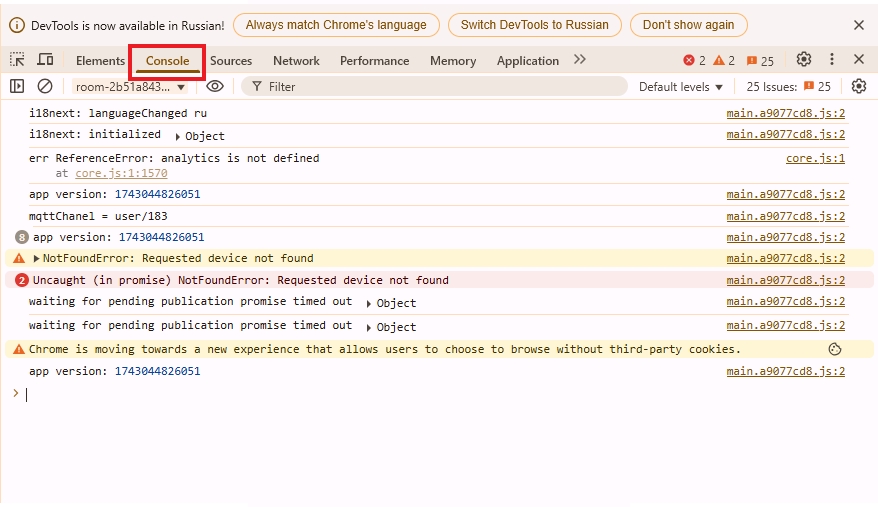Clear console with the block icon

45,87
